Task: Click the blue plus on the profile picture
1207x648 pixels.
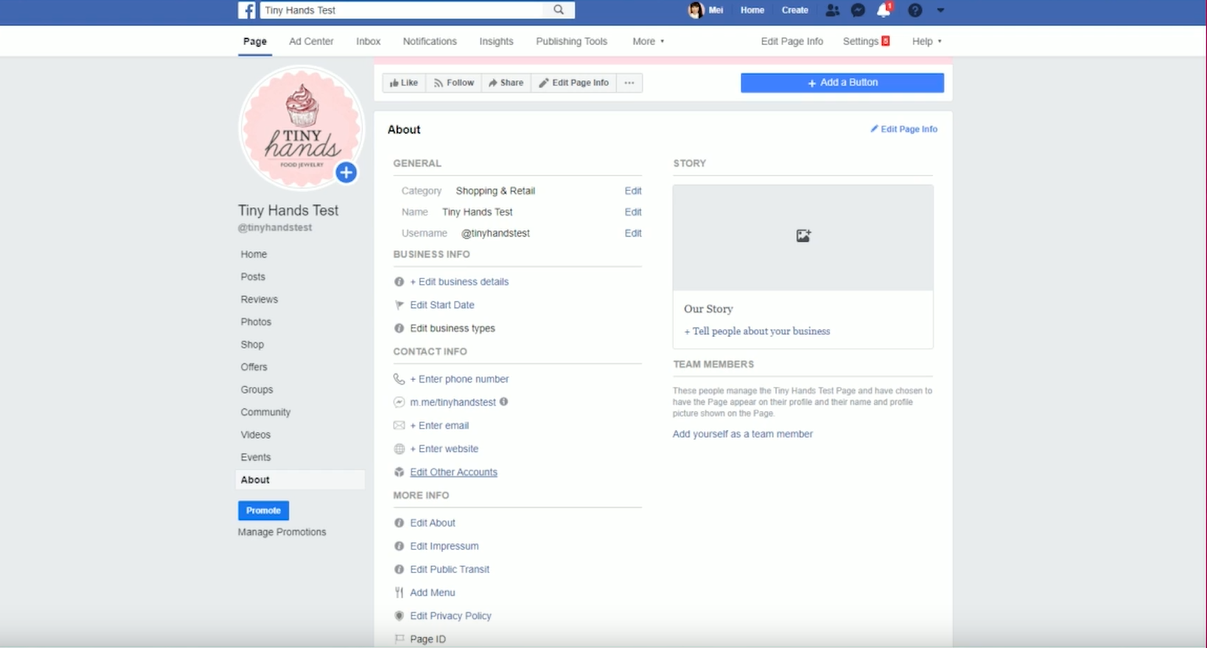Action: point(345,172)
